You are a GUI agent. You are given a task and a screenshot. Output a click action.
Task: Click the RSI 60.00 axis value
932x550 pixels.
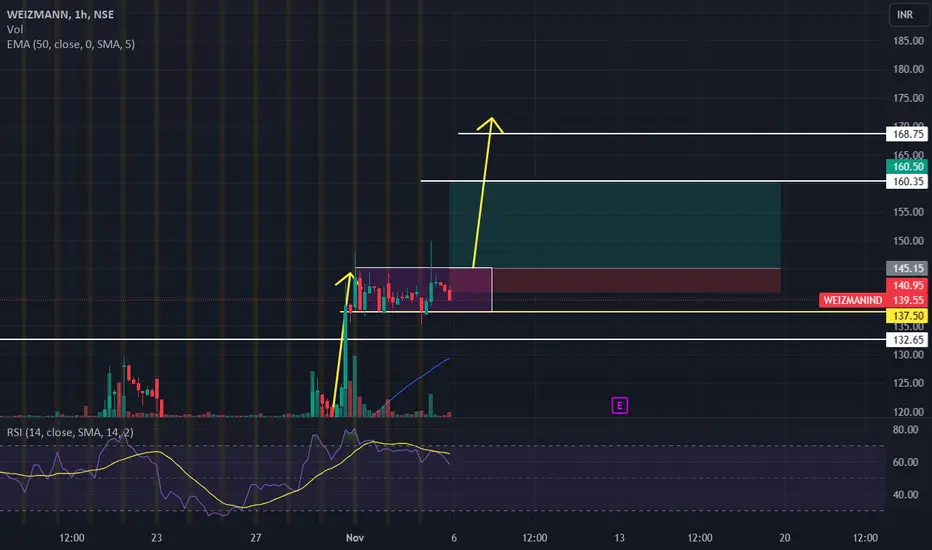tap(906, 462)
